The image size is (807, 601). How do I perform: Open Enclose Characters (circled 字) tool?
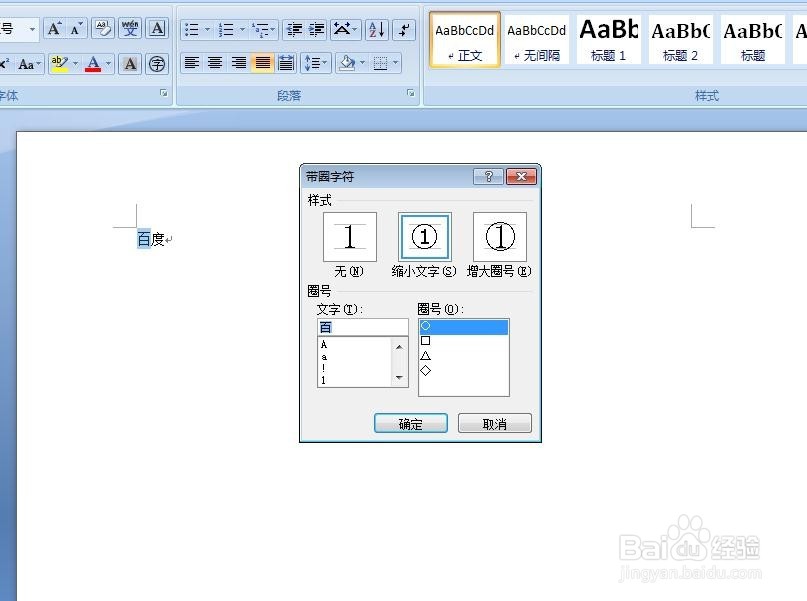click(157, 64)
